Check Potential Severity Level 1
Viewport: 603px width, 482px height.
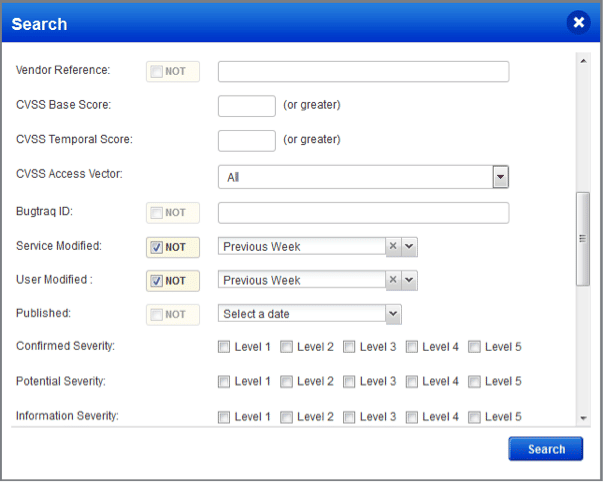point(223,382)
